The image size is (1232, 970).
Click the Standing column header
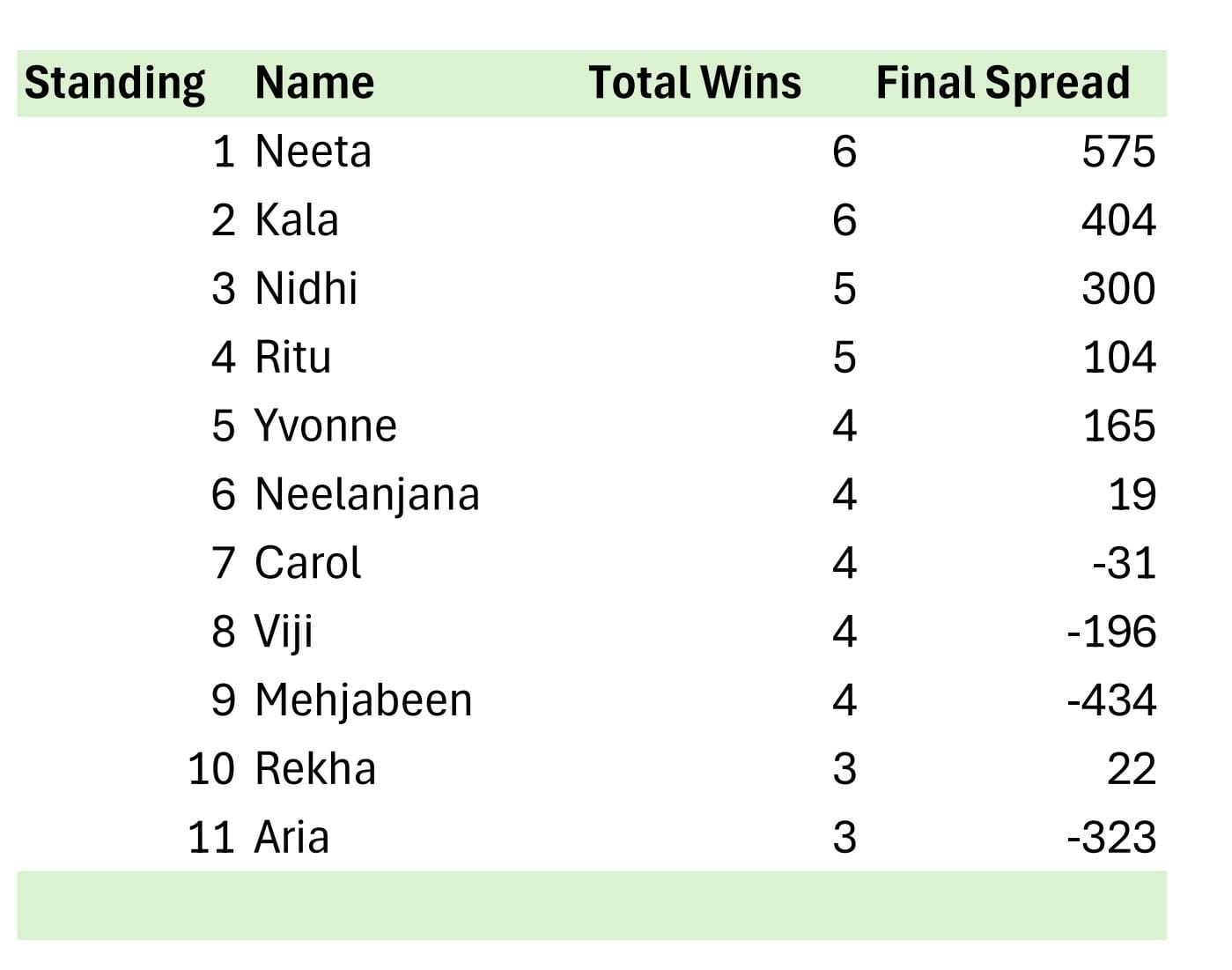point(114,83)
